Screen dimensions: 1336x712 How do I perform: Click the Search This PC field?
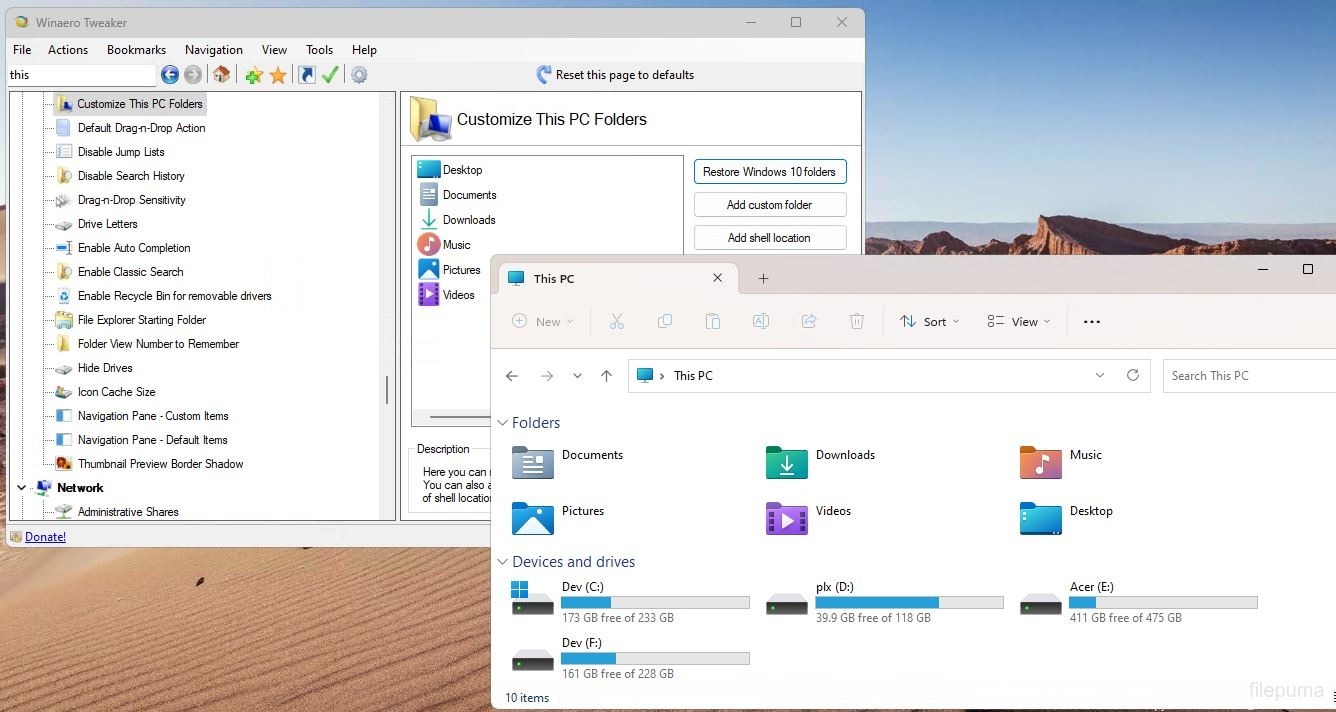click(1250, 376)
